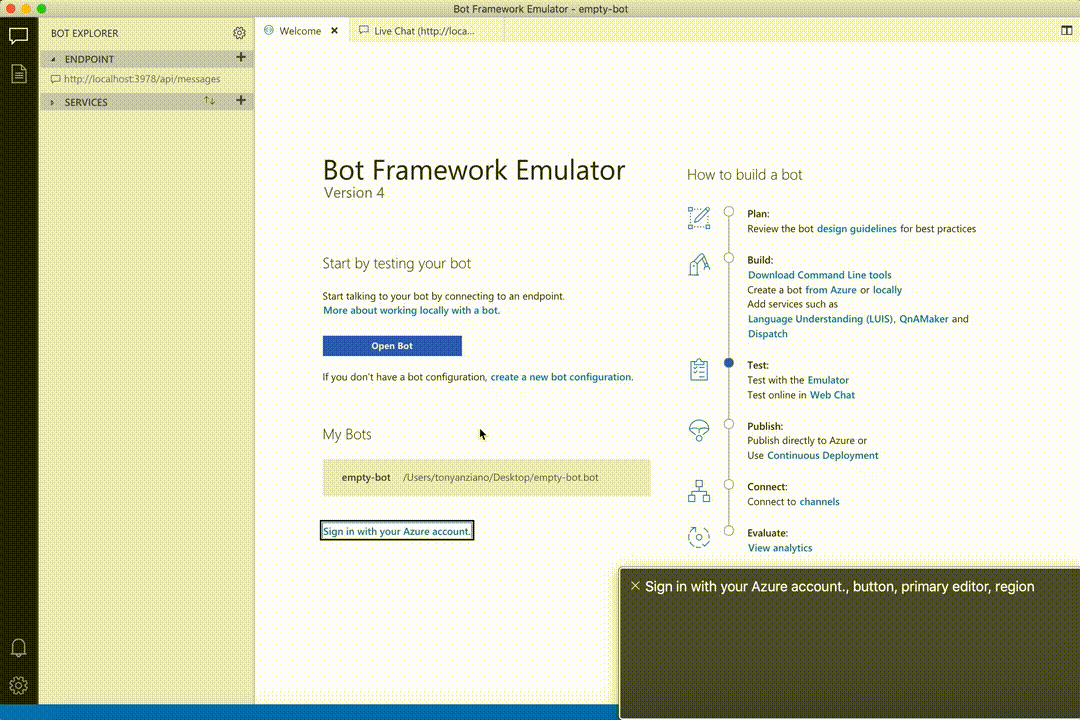The height and width of the screenshot is (720, 1080).
Task: Toggle split editor layout icon top right
Action: tap(1067, 31)
